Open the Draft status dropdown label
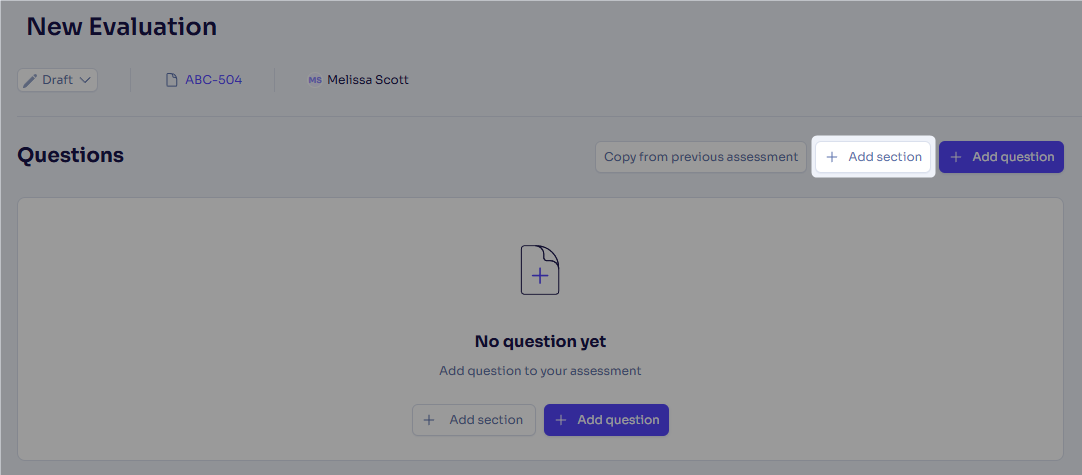 (57, 80)
